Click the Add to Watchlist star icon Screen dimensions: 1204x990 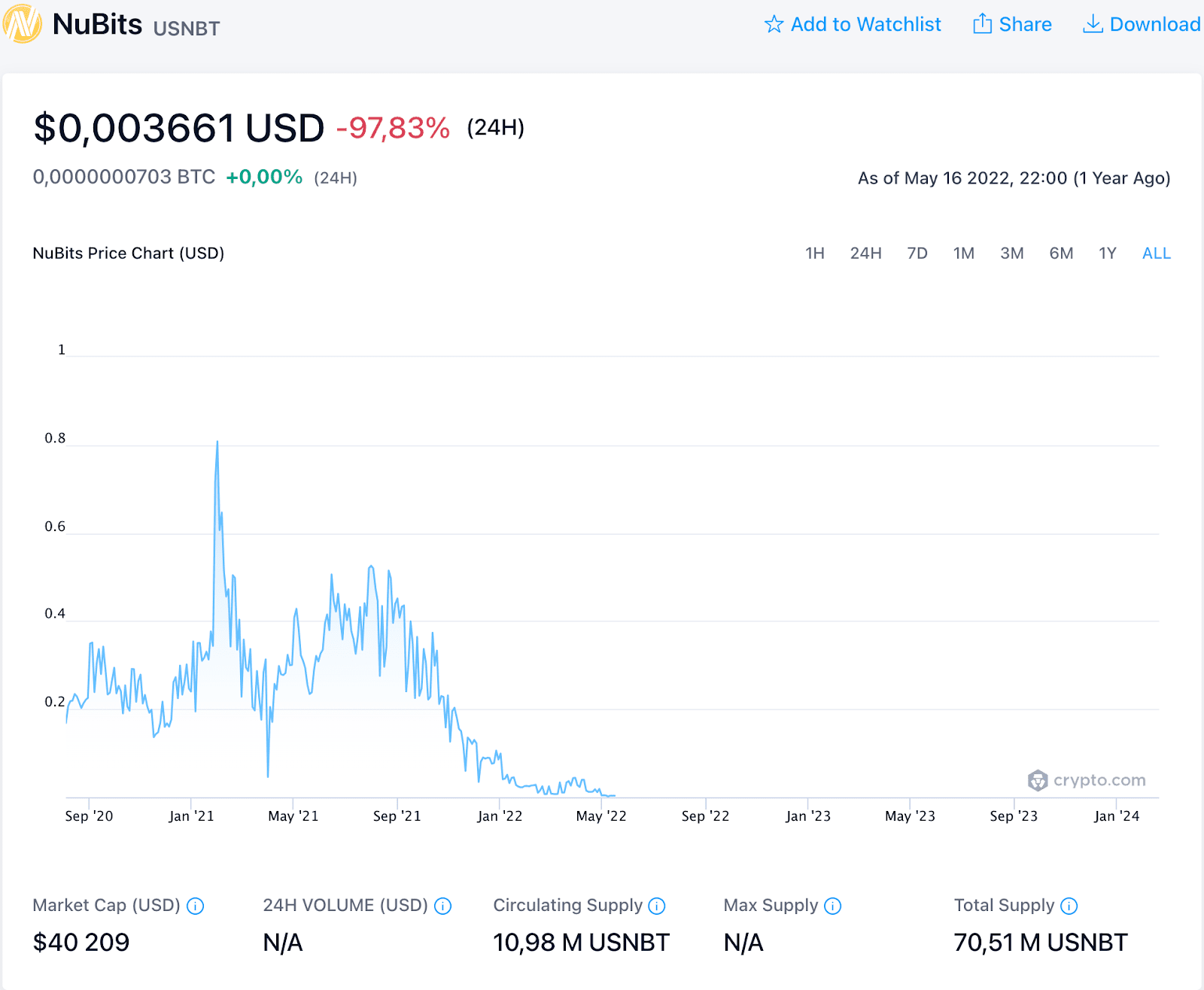point(774,24)
